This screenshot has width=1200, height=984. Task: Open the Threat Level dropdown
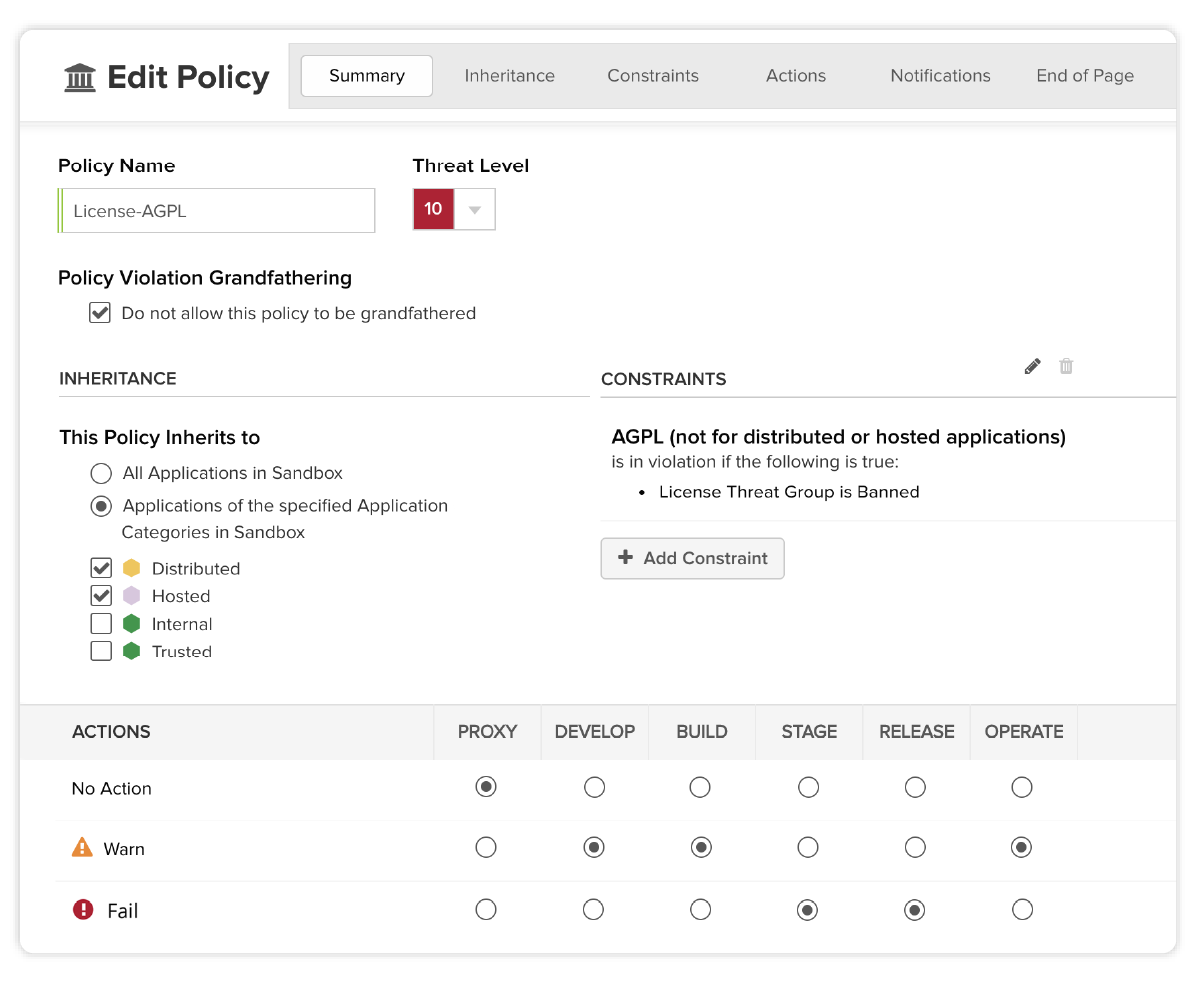click(x=477, y=209)
